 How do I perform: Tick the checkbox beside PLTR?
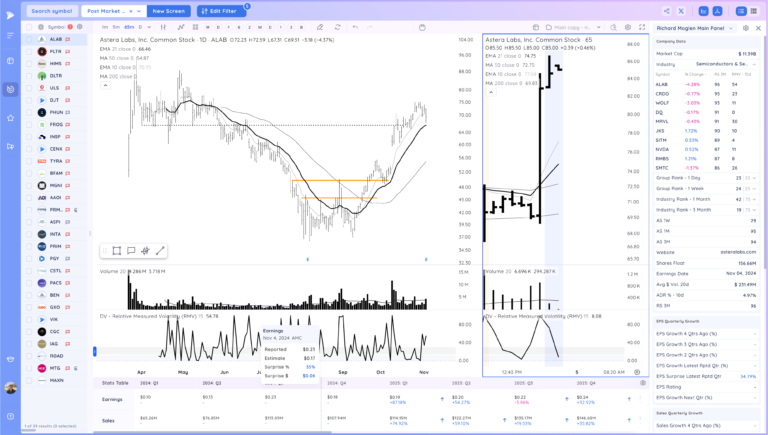tap(29, 50)
